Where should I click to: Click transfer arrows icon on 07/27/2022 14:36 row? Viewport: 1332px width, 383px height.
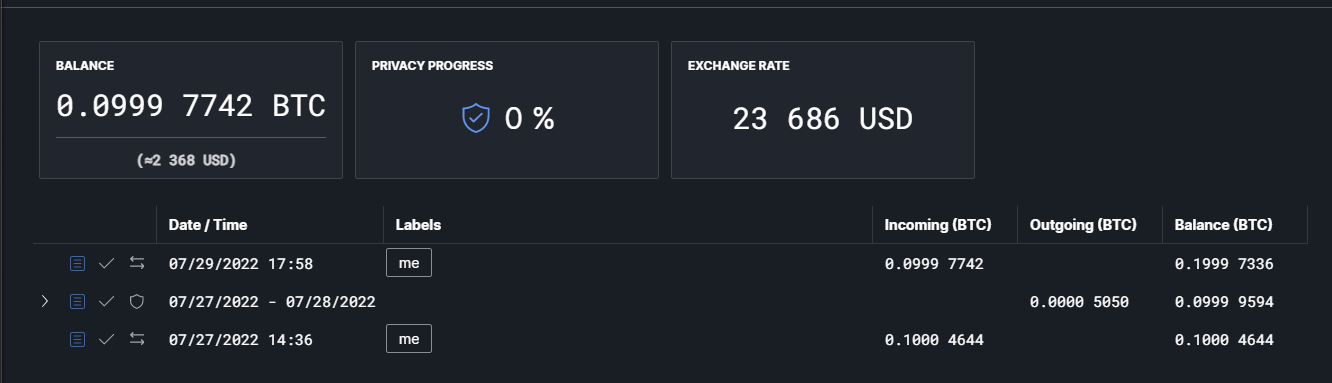click(x=137, y=339)
